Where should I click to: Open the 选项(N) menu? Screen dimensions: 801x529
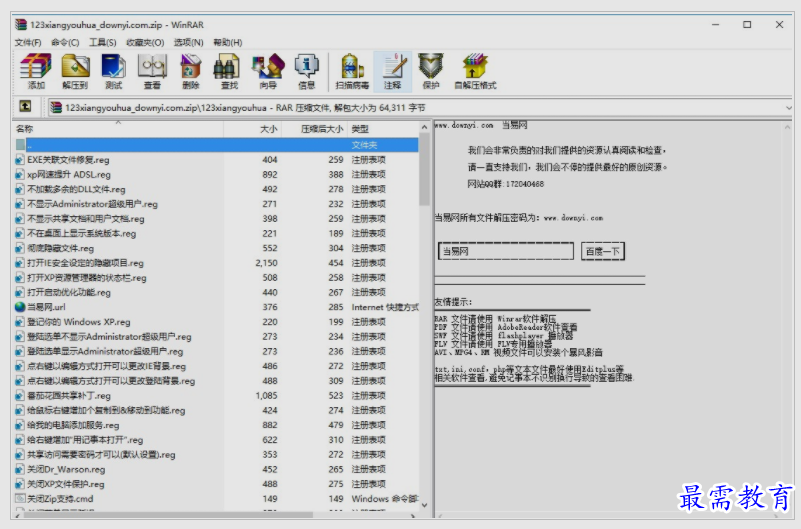point(189,42)
